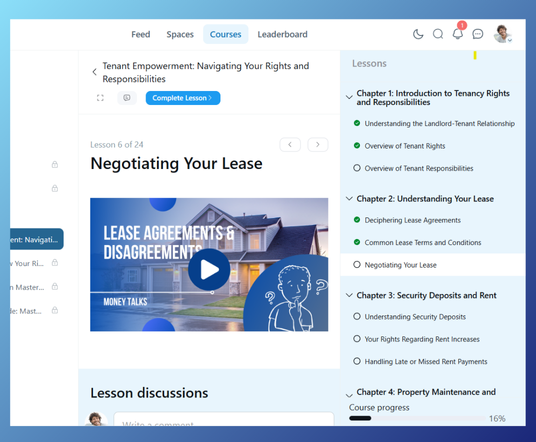This screenshot has width=536, height=442.
Task: Click the second lock icon in left sidebar
Action: click(55, 188)
